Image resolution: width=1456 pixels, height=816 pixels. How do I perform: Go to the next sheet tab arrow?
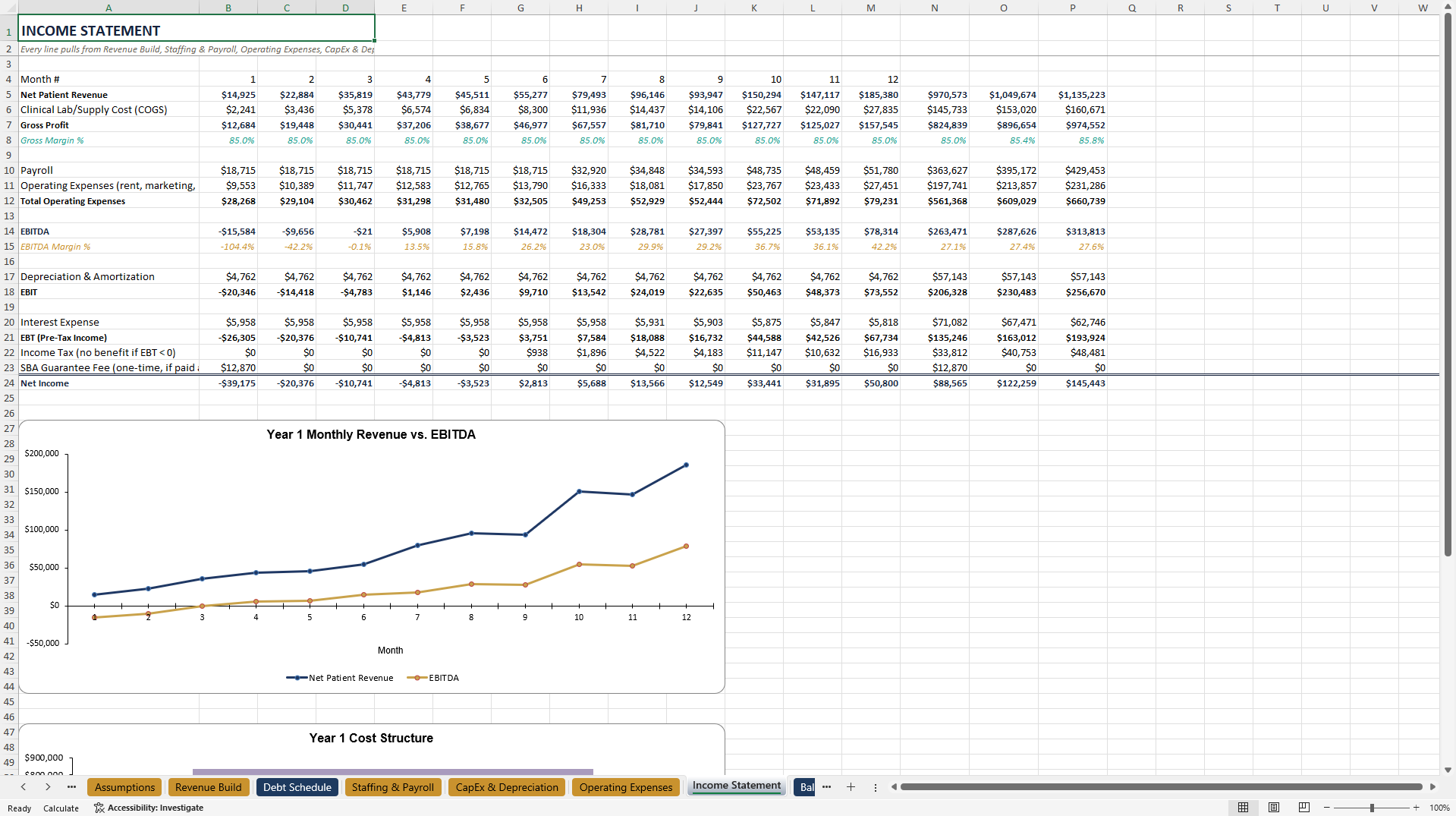[x=48, y=787]
